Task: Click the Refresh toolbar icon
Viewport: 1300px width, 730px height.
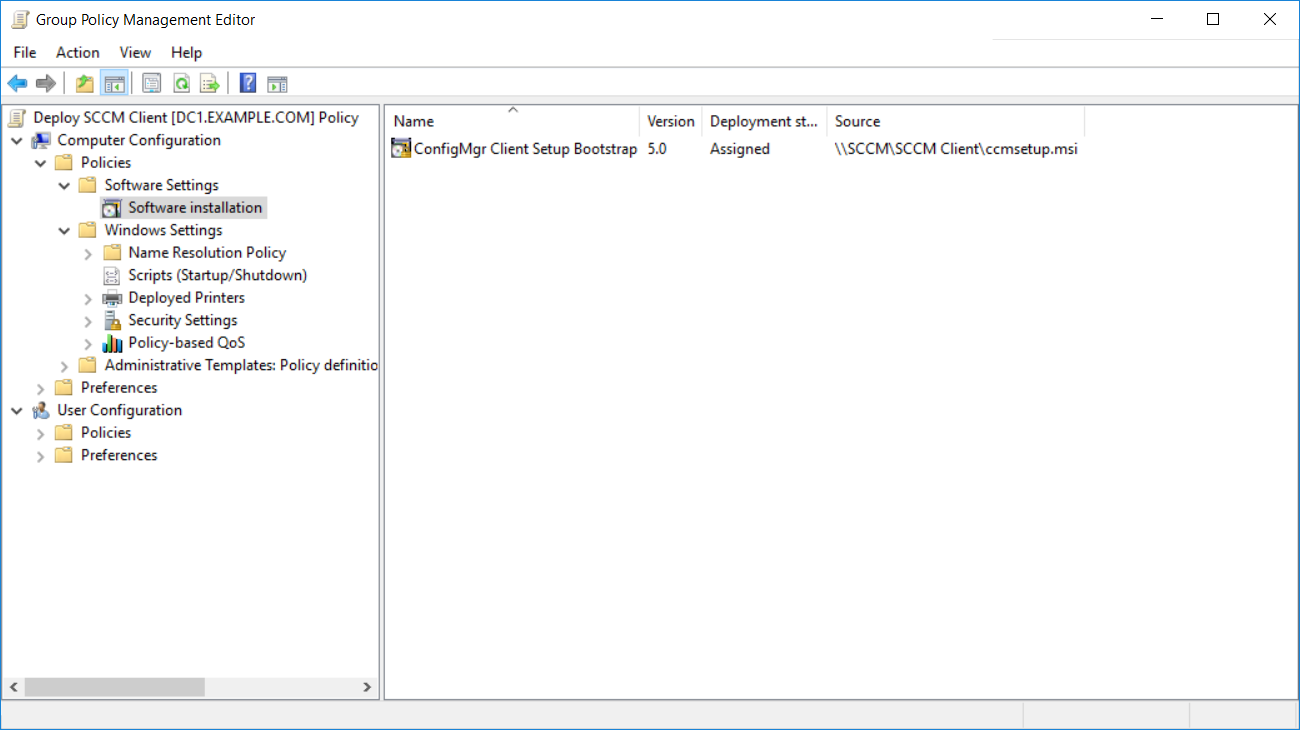Action: (181, 83)
